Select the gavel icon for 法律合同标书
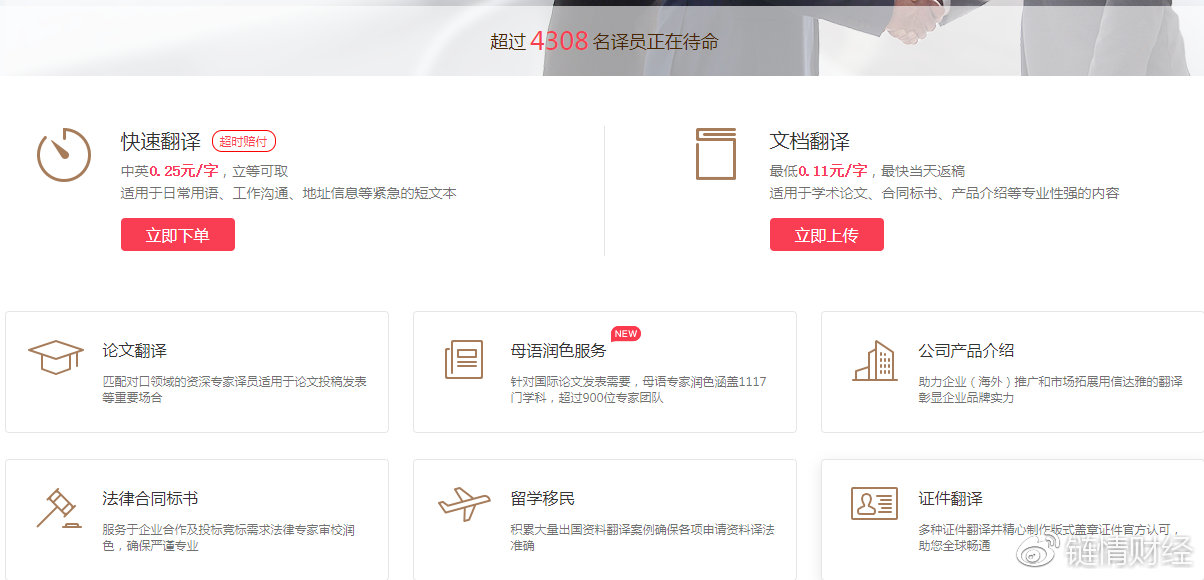1204x580 pixels. tap(57, 506)
